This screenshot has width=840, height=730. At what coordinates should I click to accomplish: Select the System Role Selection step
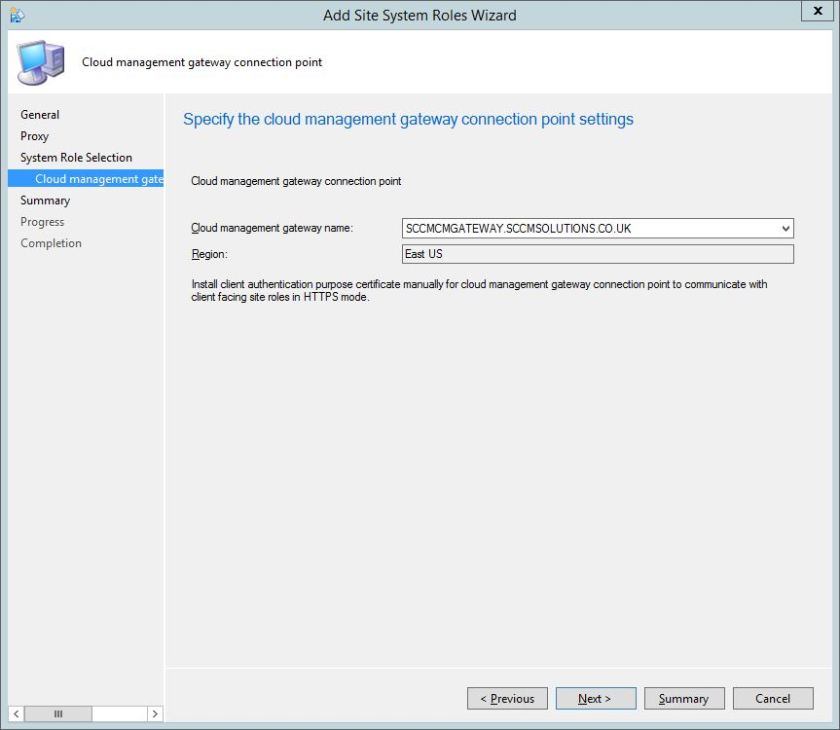tap(74, 157)
